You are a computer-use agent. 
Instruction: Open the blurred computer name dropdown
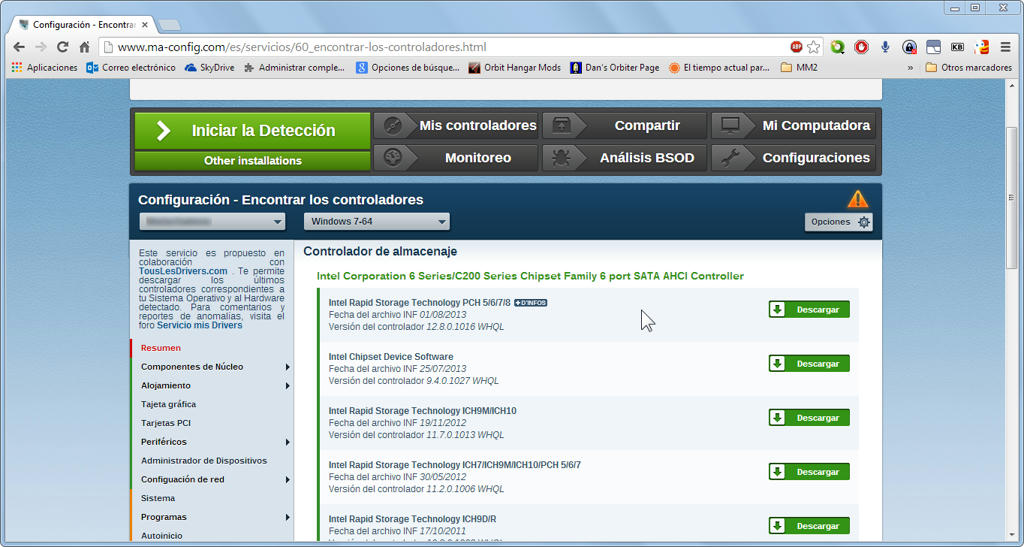[x=212, y=222]
